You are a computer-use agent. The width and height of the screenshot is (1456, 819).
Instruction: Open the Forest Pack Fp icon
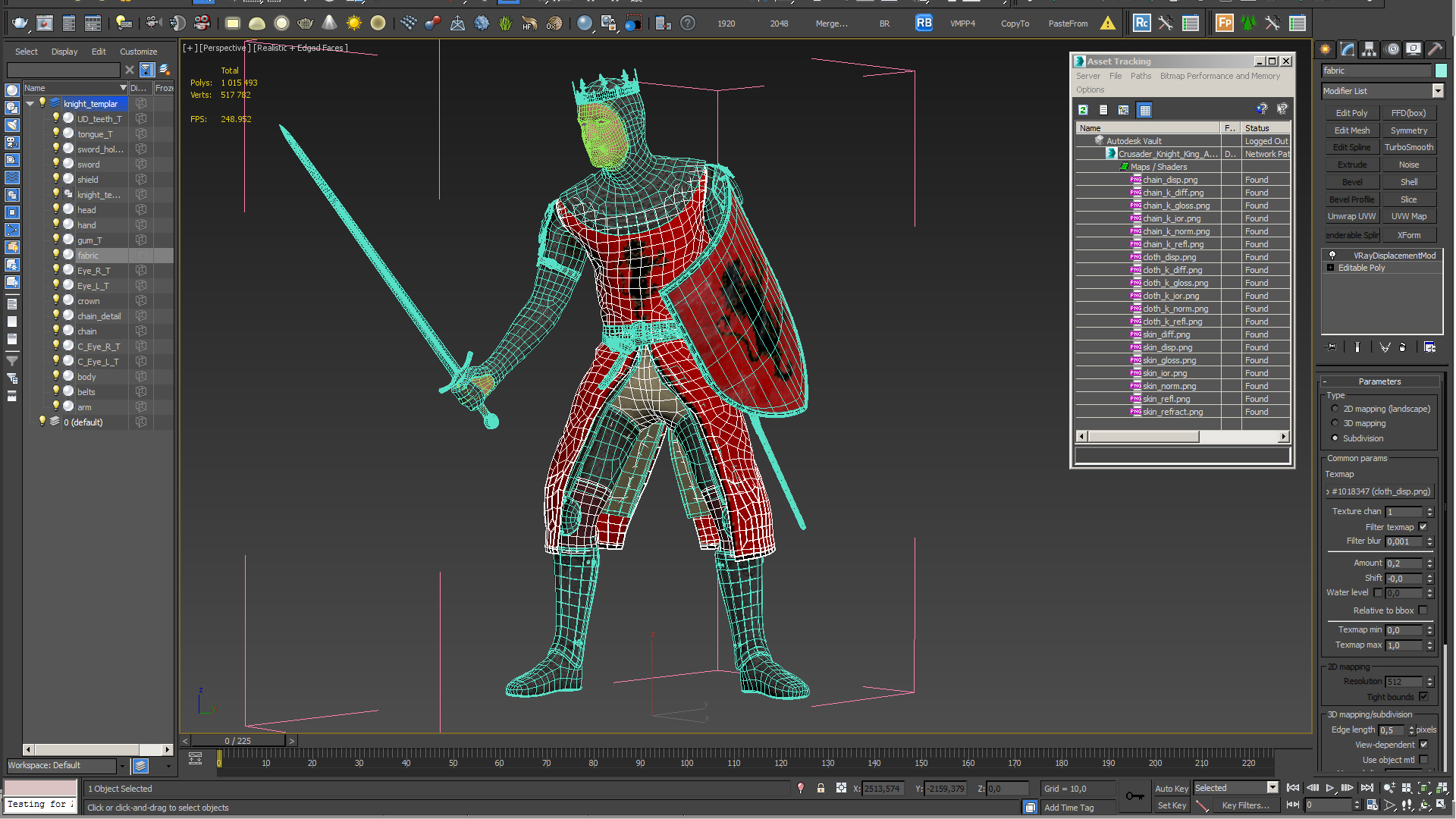coord(1224,24)
